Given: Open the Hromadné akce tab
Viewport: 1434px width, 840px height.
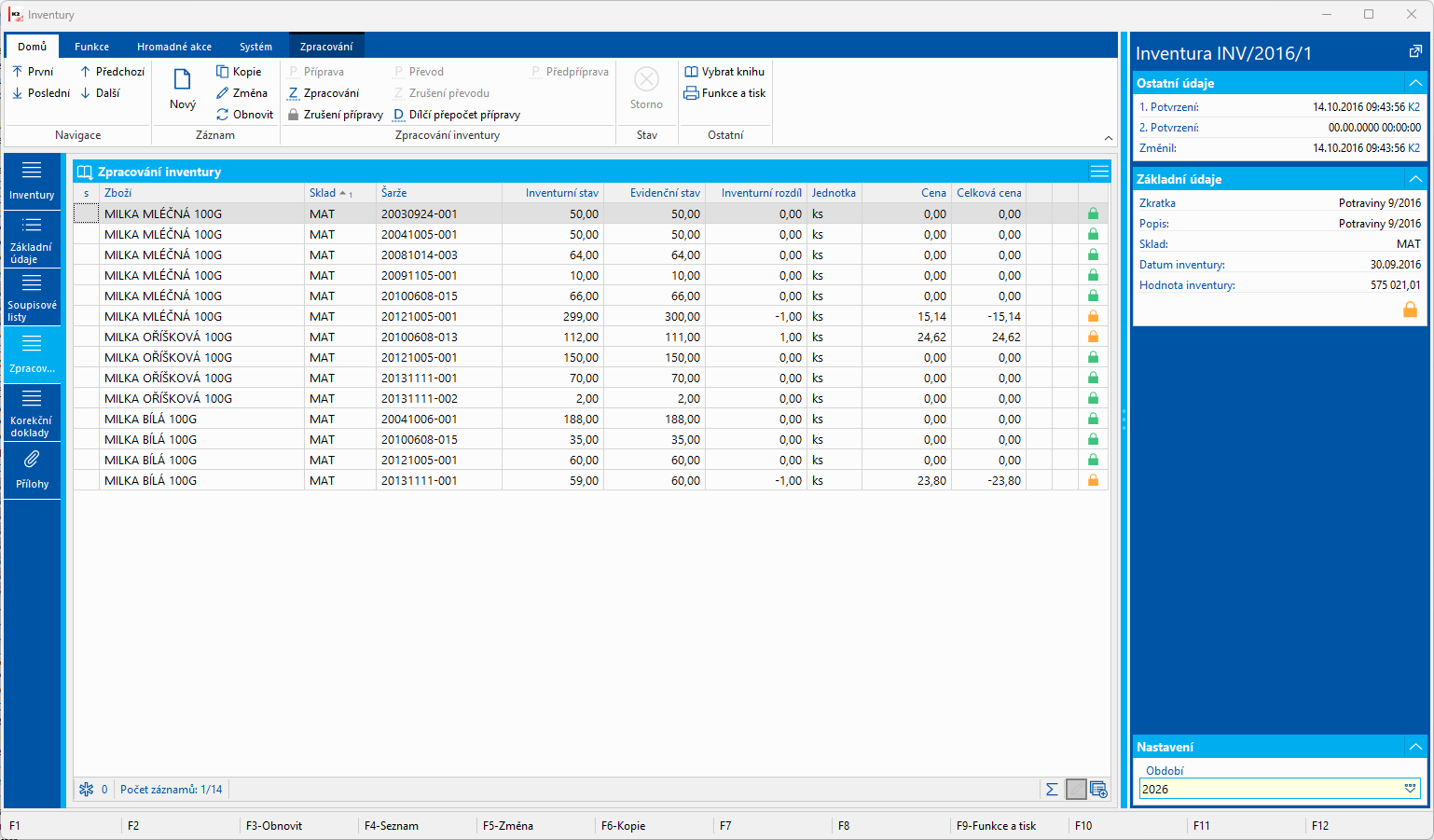Looking at the screenshot, I should pos(174,47).
